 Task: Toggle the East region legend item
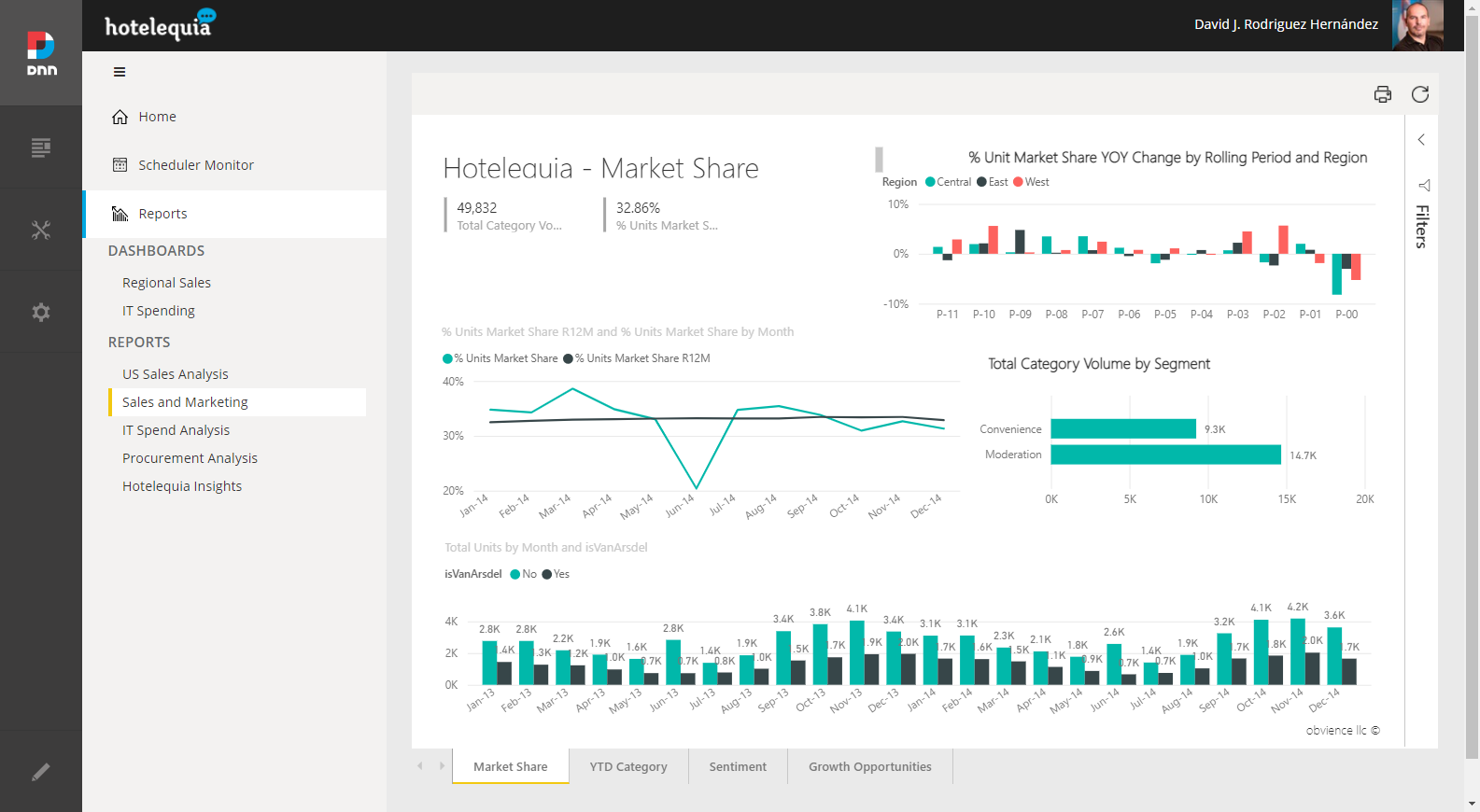coord(993,182)
